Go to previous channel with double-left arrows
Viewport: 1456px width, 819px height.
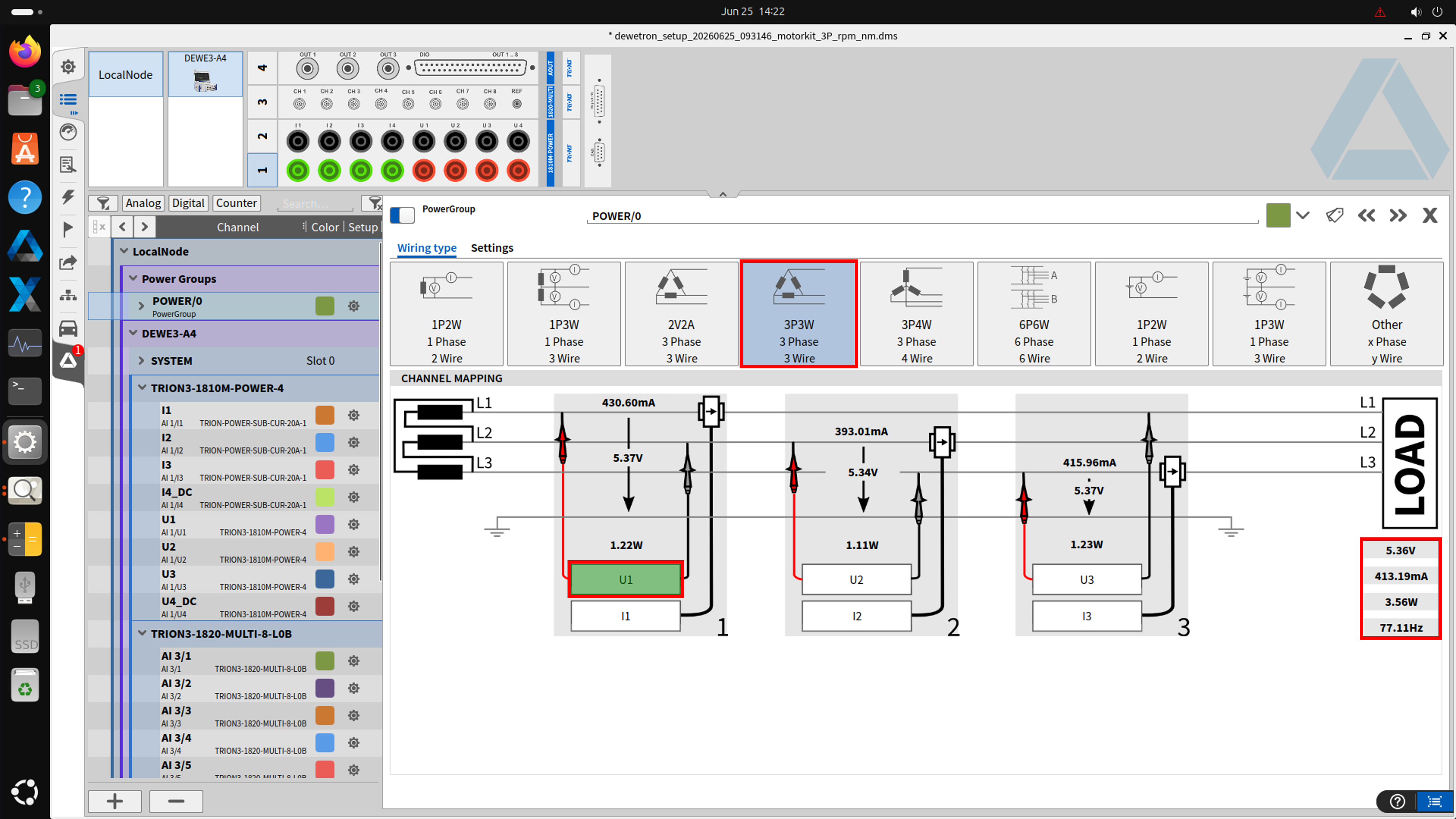1367,215
